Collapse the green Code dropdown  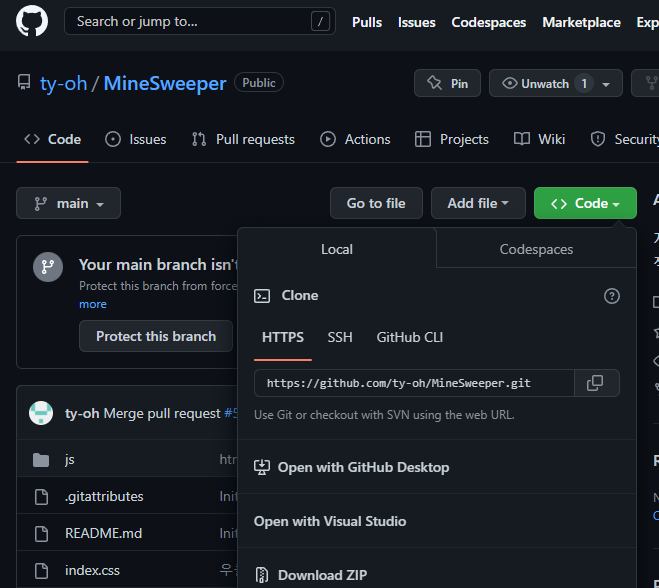tap(585, 203)
